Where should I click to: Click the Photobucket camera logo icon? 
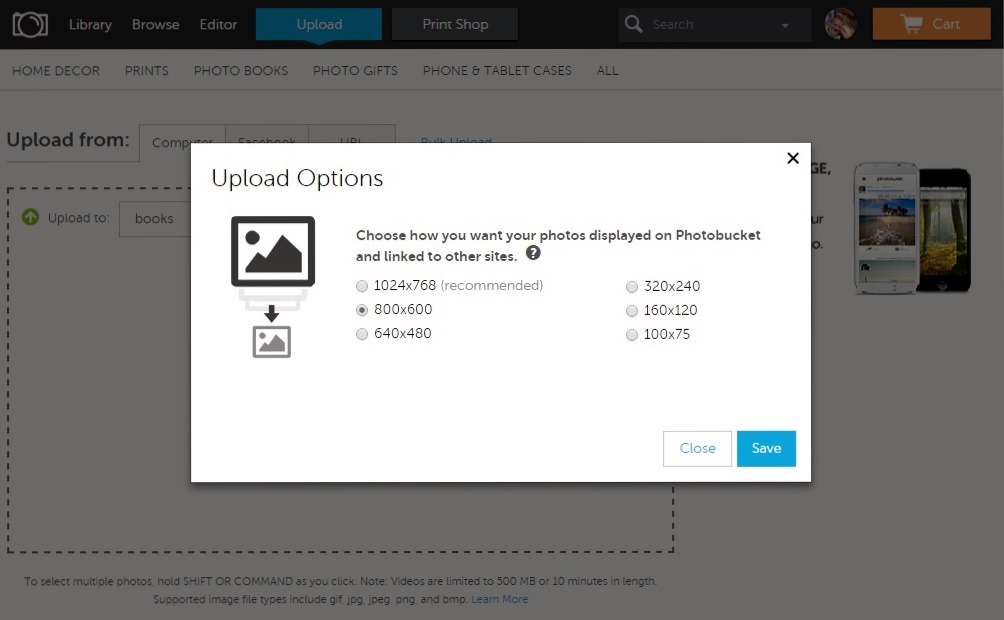pos(29,24)
